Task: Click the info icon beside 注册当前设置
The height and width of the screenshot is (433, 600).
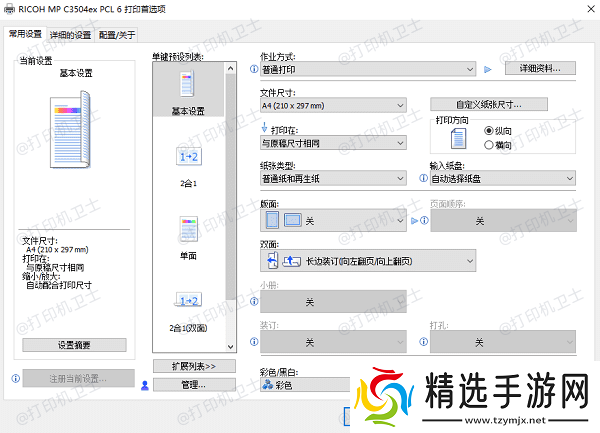Action: 14,379
